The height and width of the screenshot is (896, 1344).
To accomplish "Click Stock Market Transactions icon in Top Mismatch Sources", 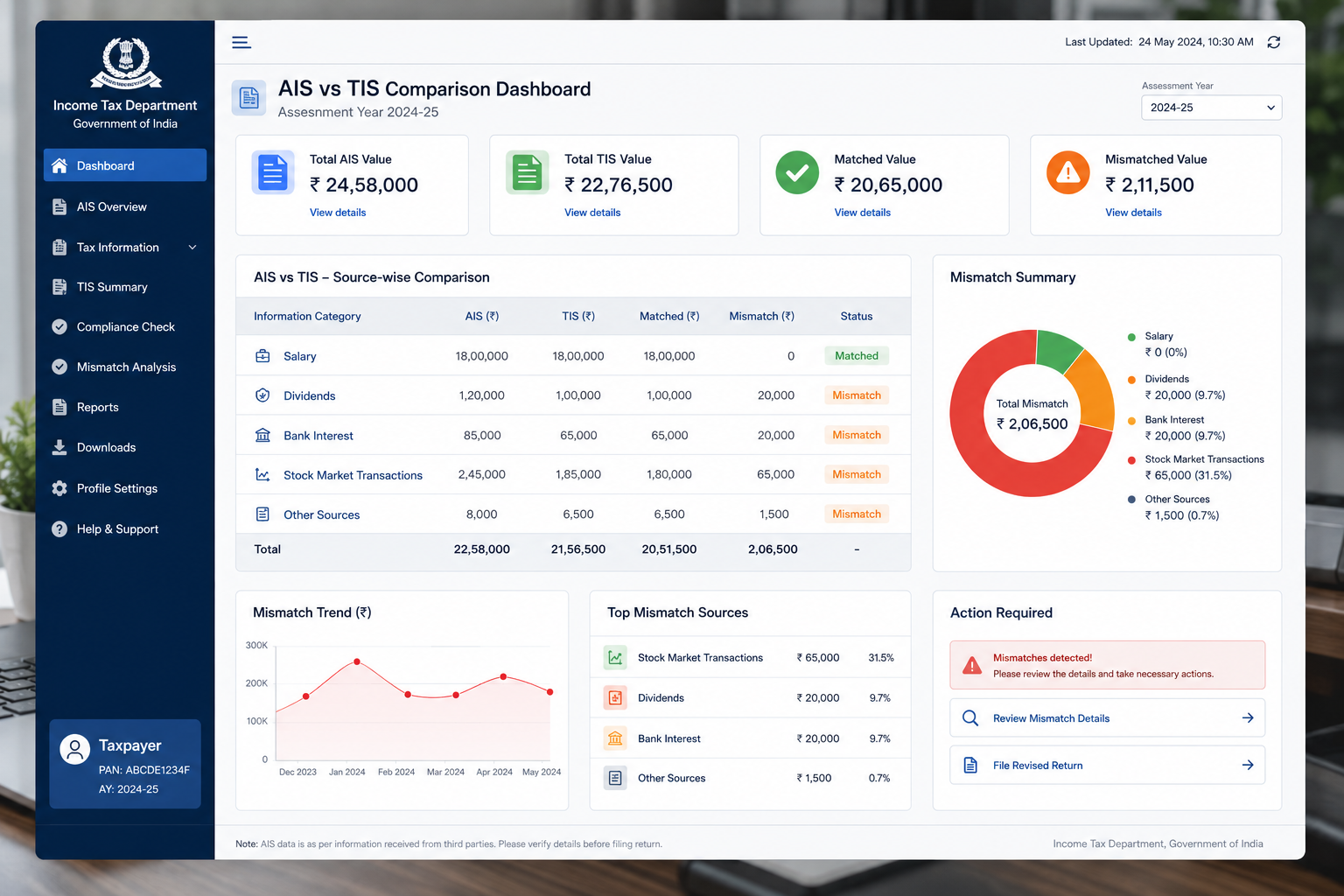I will coord(616,658).
